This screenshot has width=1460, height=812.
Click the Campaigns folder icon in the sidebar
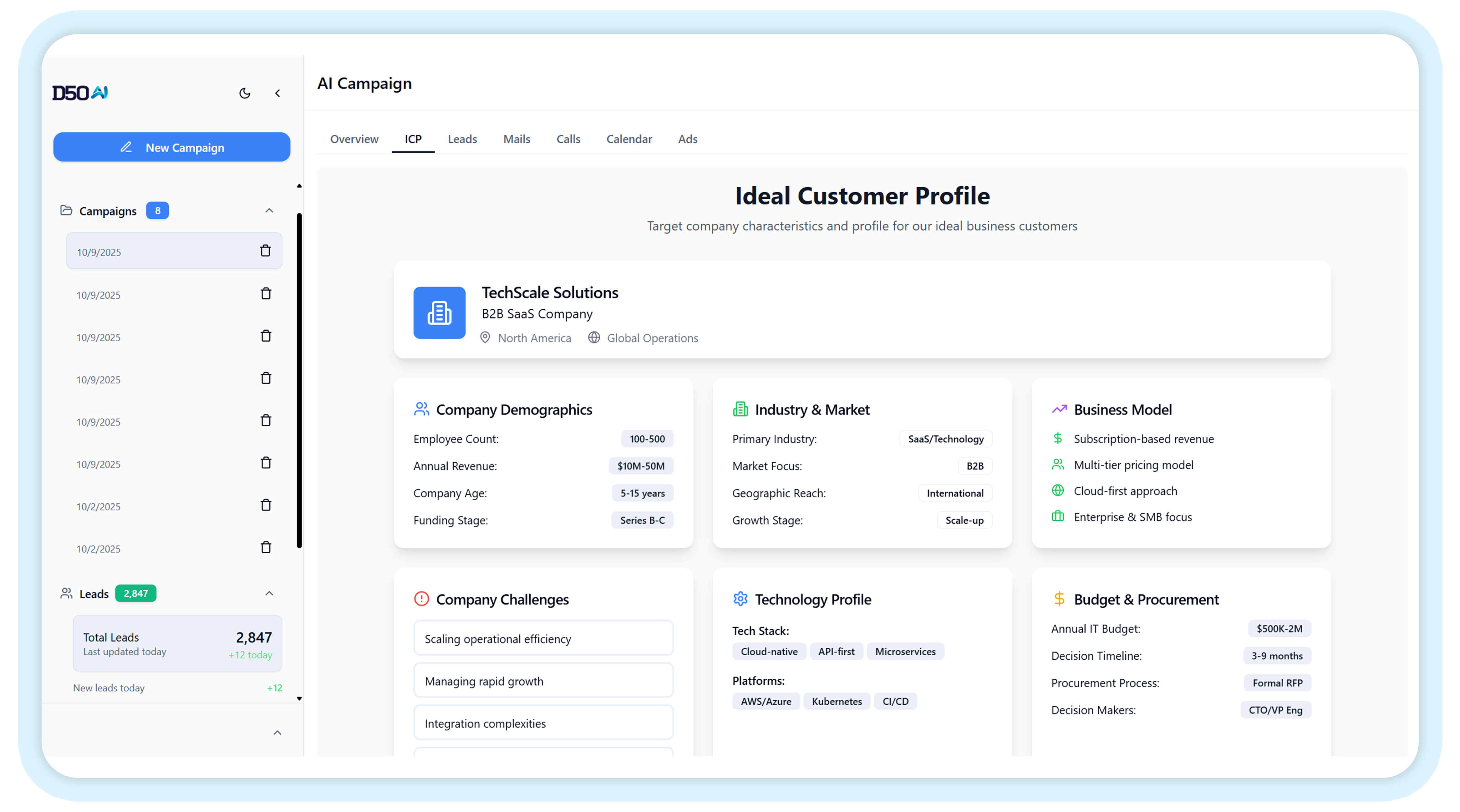pyautogui.click(x=66, y=210)
